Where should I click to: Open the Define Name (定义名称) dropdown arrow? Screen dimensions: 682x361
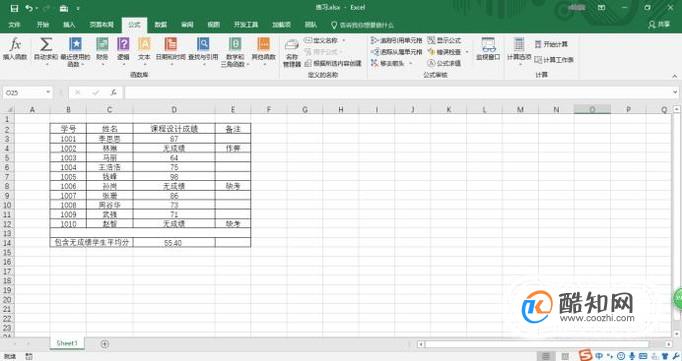[x=344, y=40]
